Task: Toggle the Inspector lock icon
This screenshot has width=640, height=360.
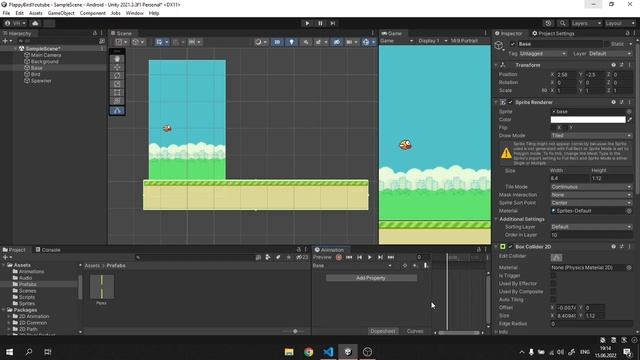Action: [627, 33]
